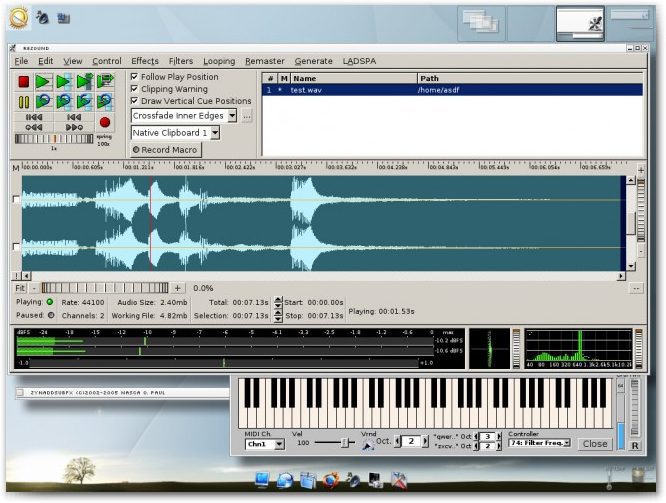This screenshot has height=503, width=666.
Task: Uncheck Draw Vertical Cue Positions
Action: pos(135,101)
